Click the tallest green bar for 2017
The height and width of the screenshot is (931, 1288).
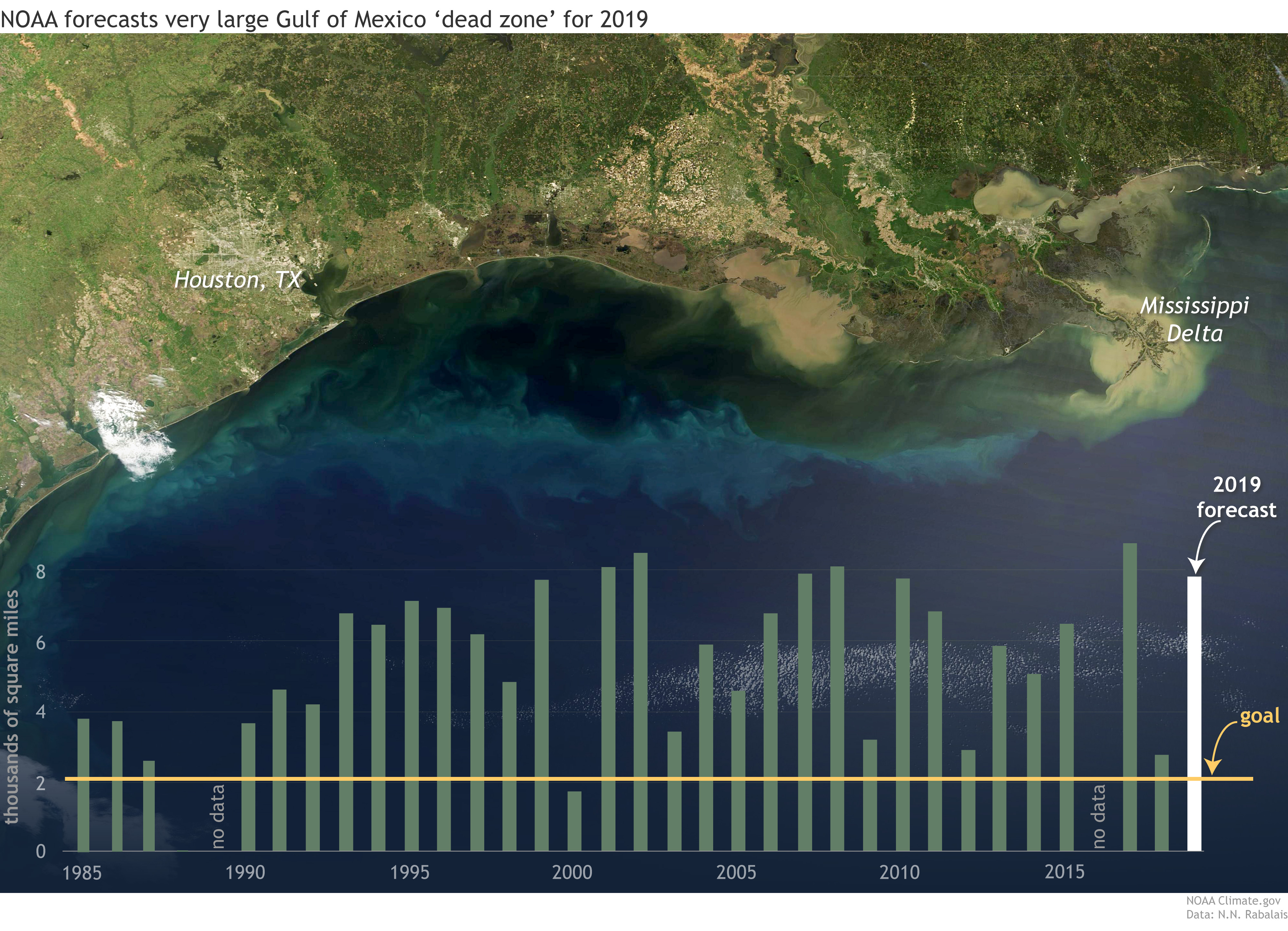(1130, 697)
